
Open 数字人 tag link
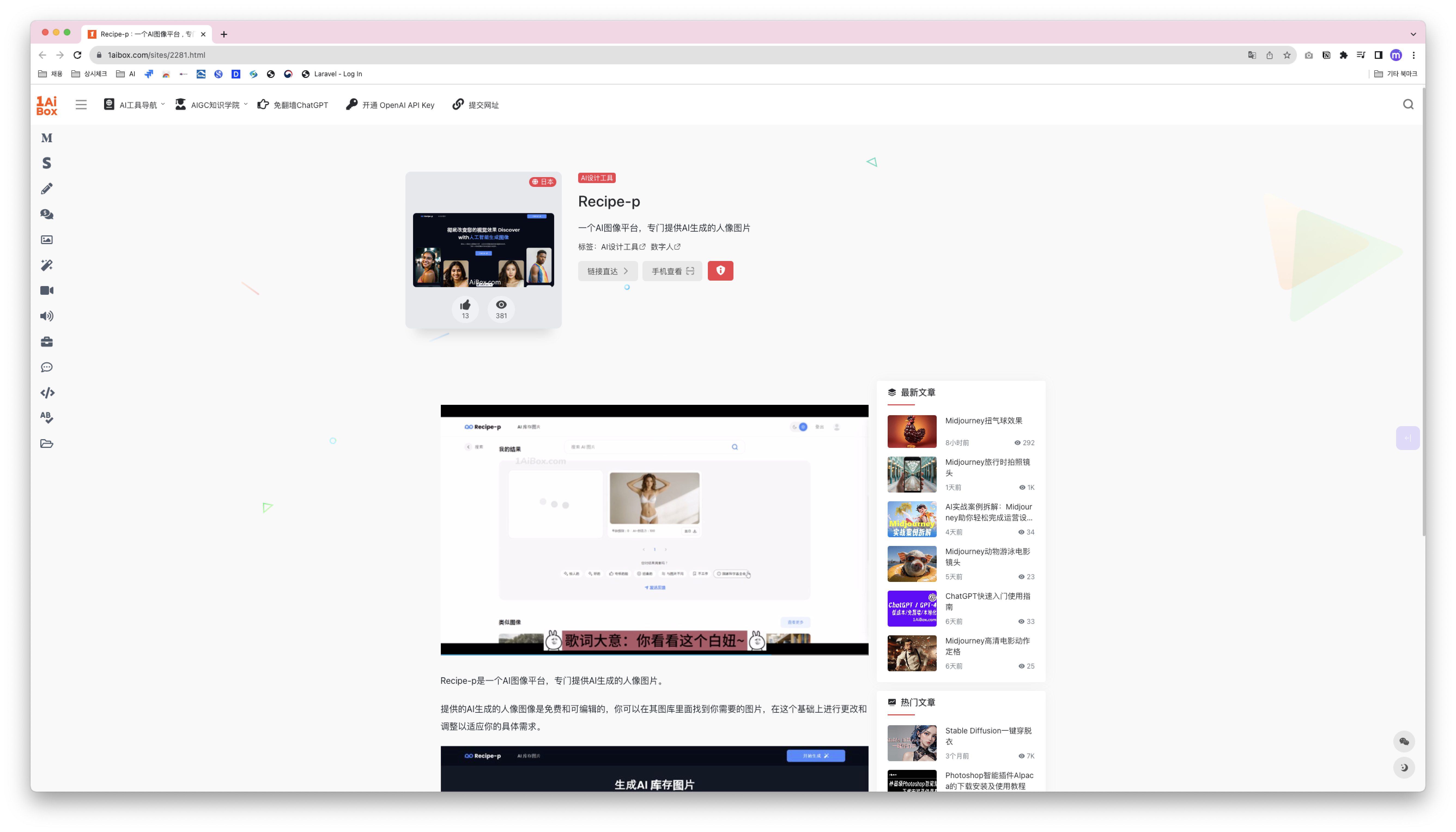[665, 247]
